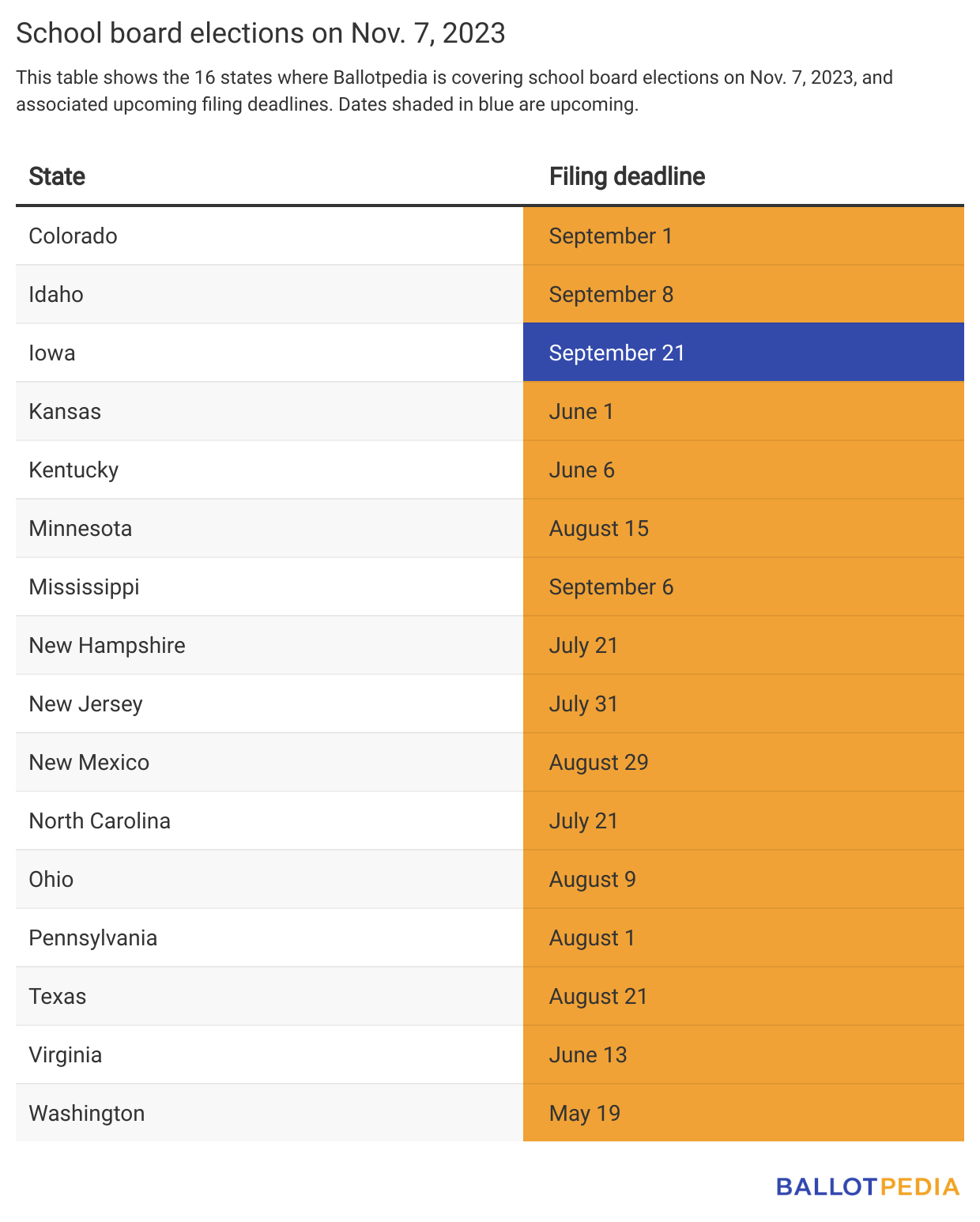Click the Iowa row label
This screenshot has height=1222, width=980.
52,353
